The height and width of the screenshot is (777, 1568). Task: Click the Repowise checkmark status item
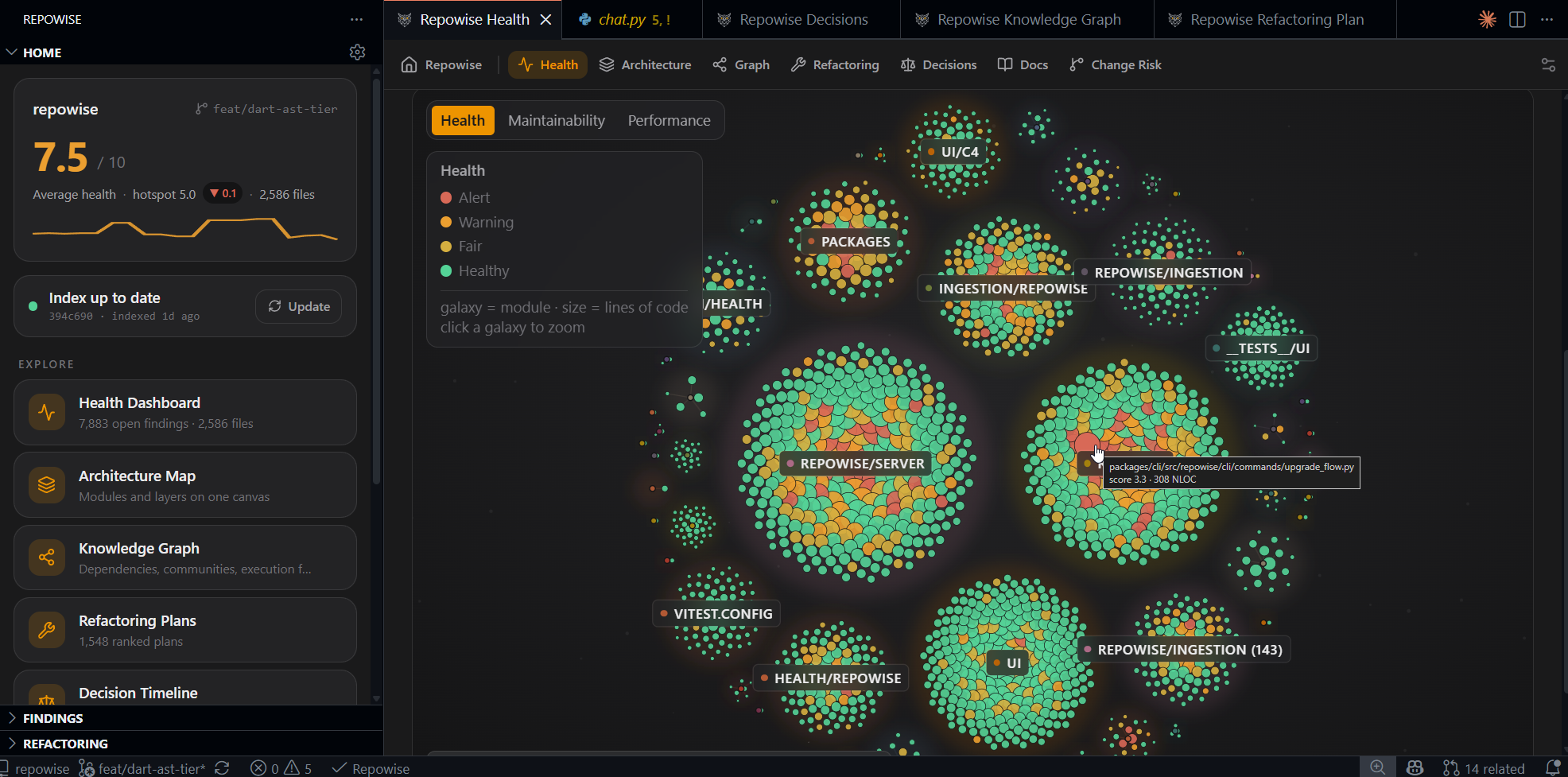pos(371,768)
